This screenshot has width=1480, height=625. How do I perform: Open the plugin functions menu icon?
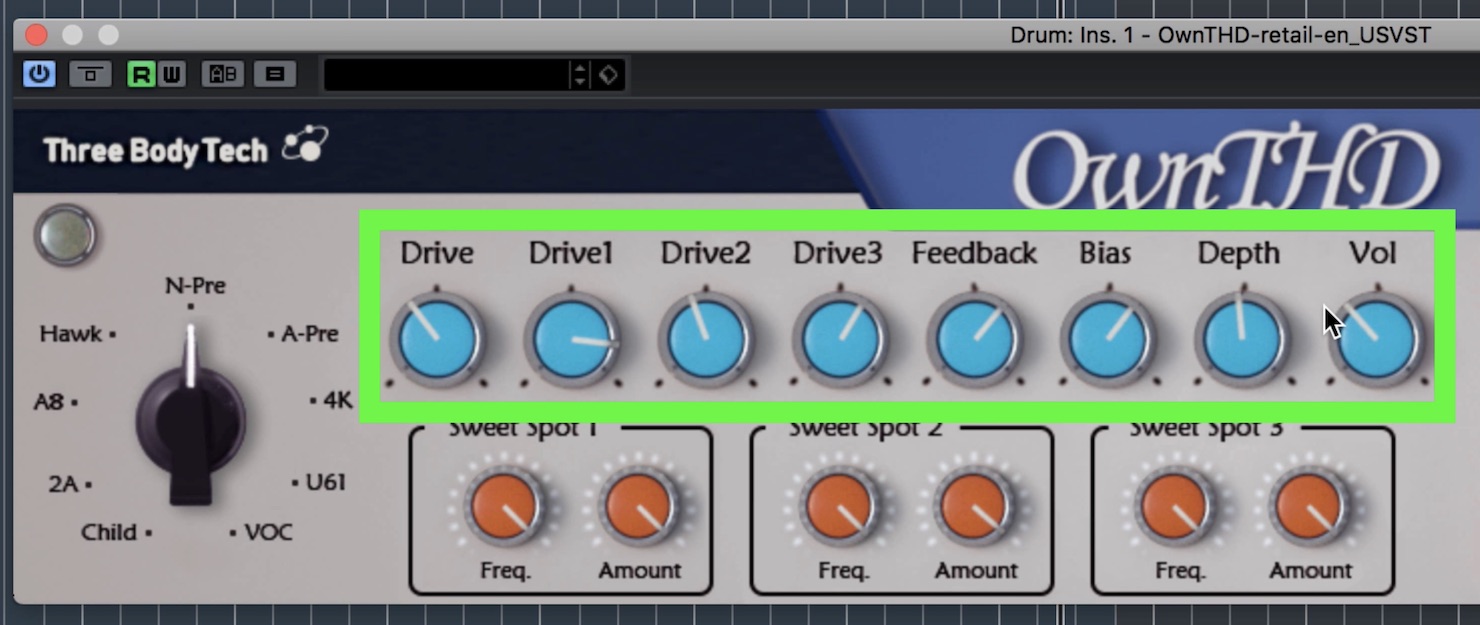(275, 74)
